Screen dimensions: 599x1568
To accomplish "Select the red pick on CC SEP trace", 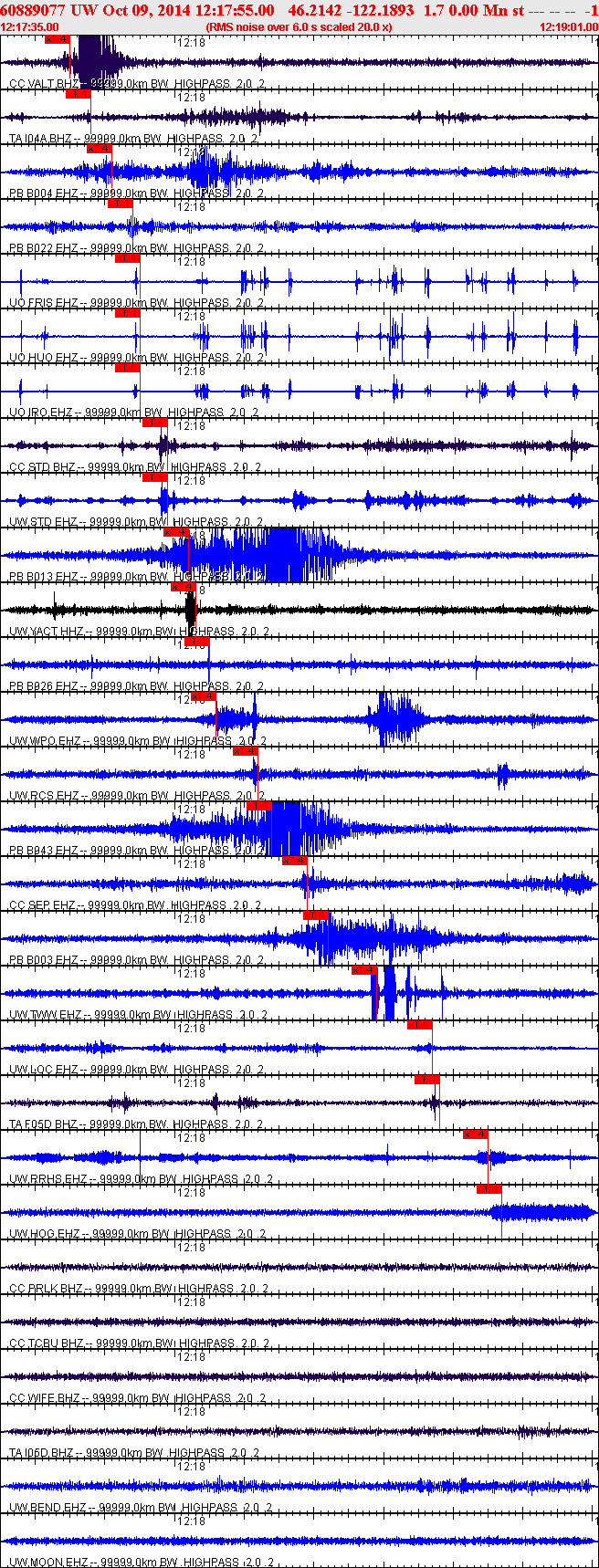I will point(295,861).
